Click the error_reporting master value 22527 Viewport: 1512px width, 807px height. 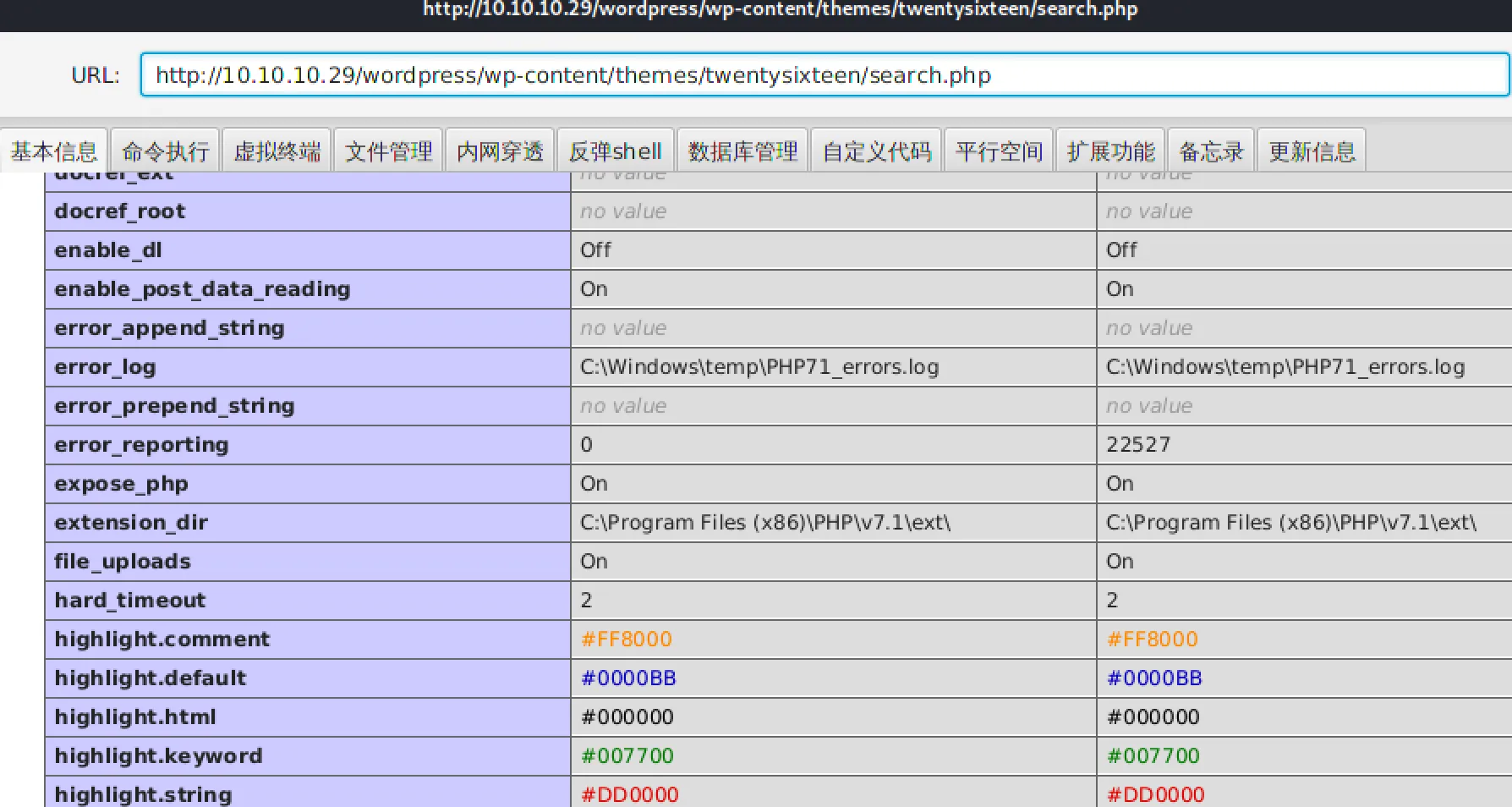[1138, 445]
